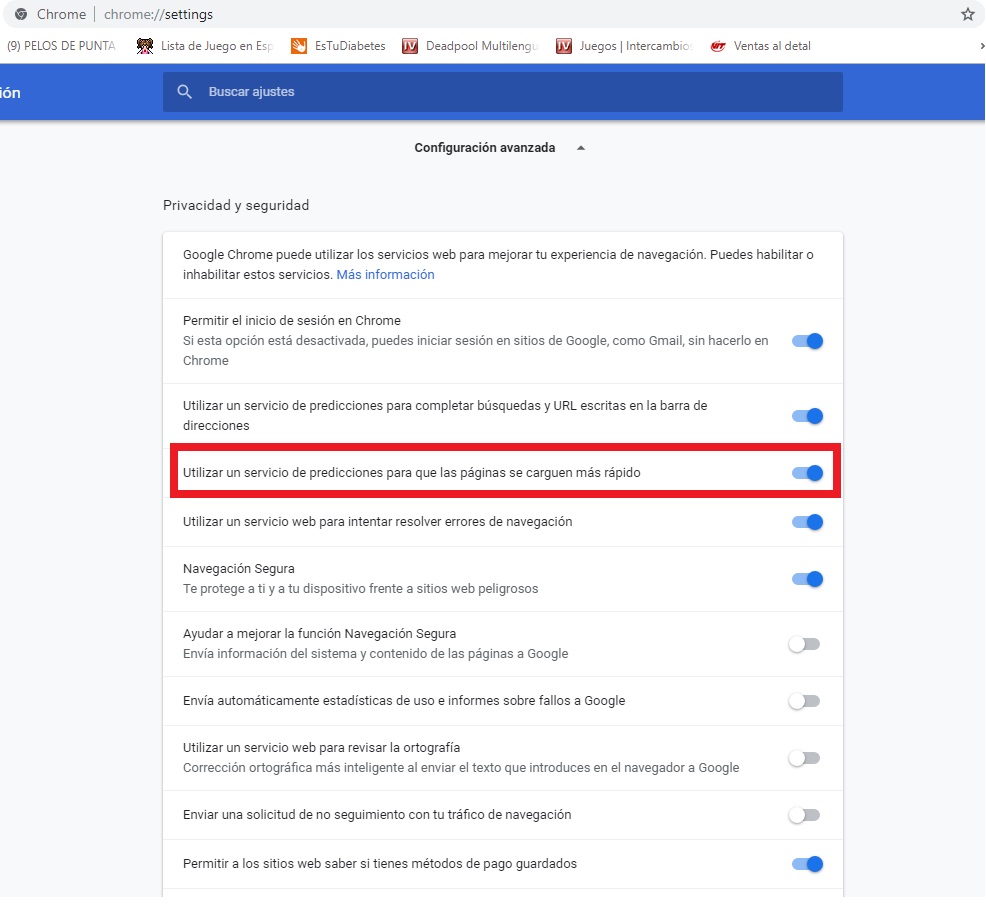Click 'Utilizar un servicio web para revisar la ortografía' label

pos(321,747)
